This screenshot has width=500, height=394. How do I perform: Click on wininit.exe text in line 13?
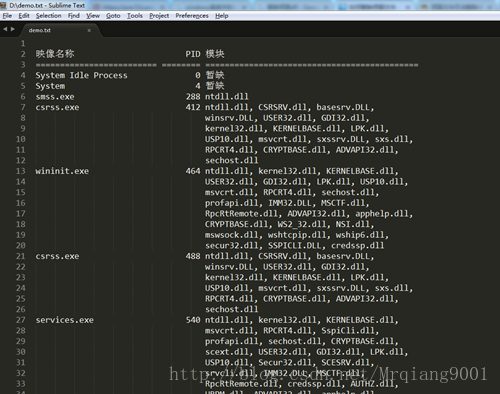click(62, 171)
